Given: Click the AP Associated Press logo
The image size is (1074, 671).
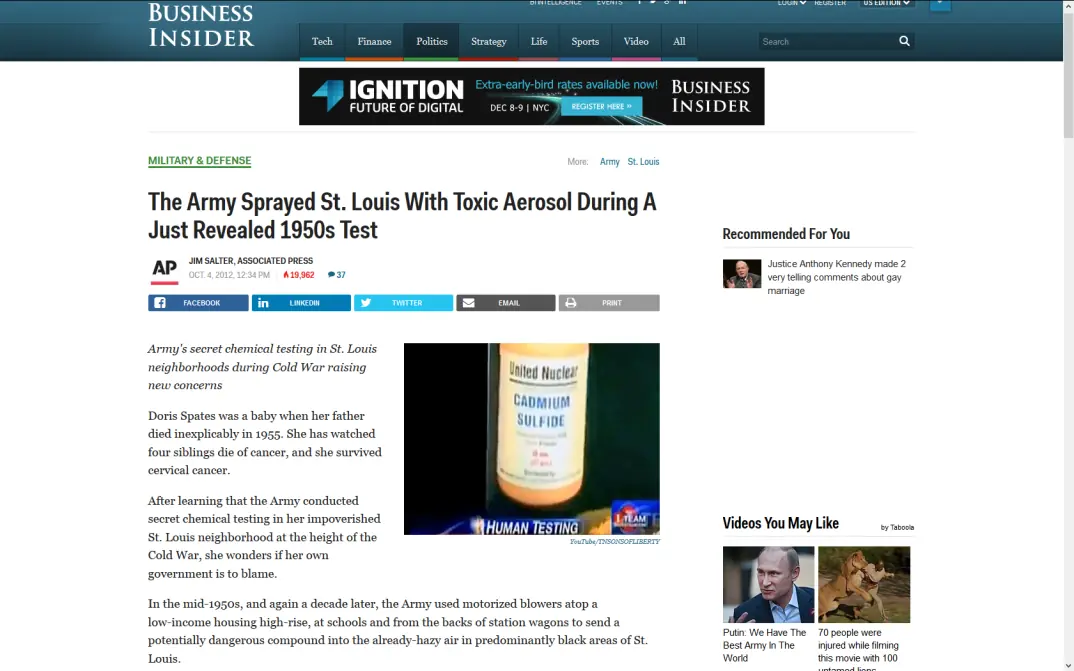Looking at the screenshot, I should point(164,270).
